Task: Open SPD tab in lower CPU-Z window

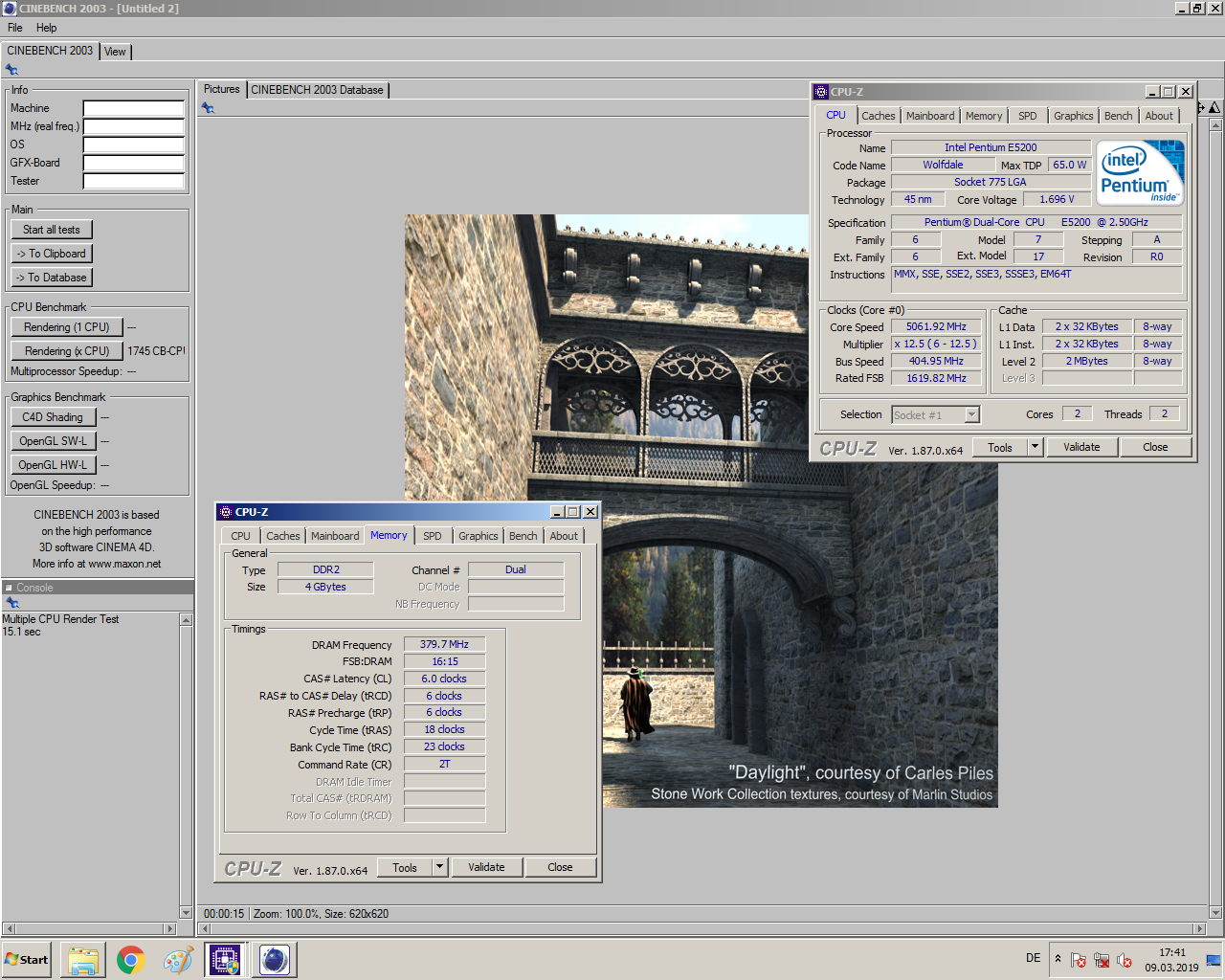Action: click(x=433, y=536)
